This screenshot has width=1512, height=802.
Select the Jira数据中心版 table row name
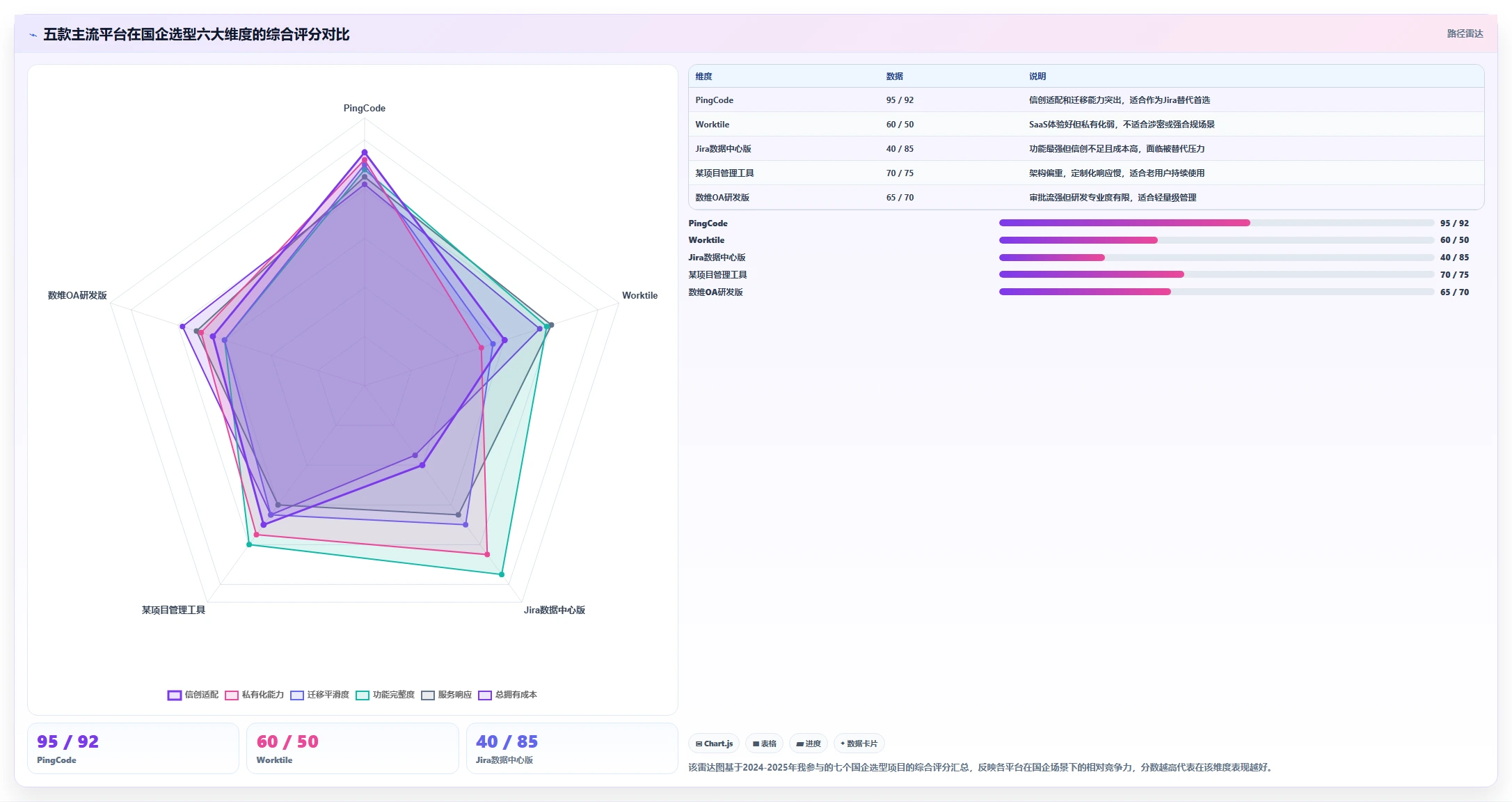point(723,149)
